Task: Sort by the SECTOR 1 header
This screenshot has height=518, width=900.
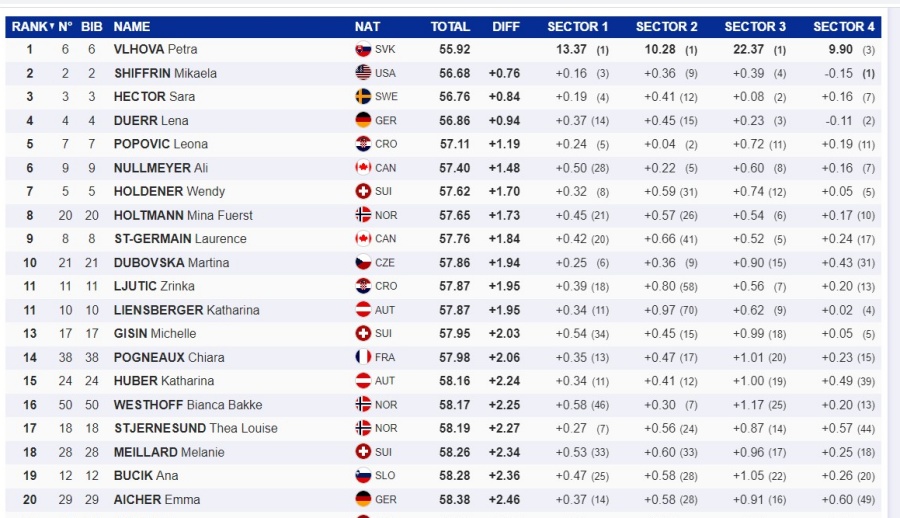Action: pyautogui.click(x=577, y=26)
